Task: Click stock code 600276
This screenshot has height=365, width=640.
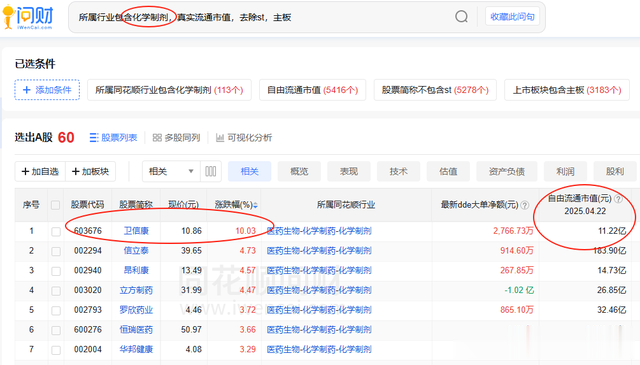Action: 88,329
